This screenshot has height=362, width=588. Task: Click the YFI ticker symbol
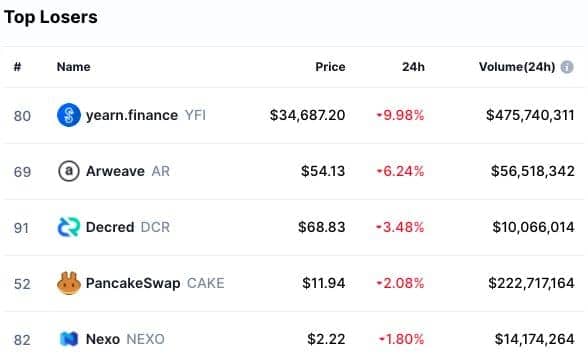tap(195, 115)
